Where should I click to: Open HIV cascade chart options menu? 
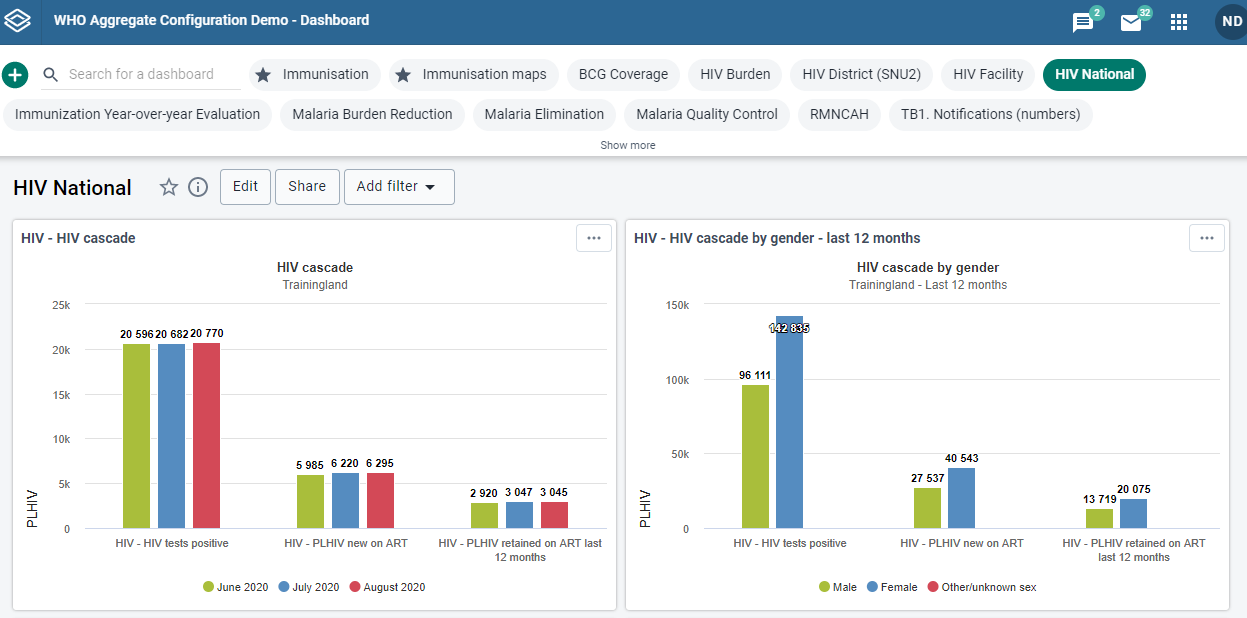coord(594,238)
